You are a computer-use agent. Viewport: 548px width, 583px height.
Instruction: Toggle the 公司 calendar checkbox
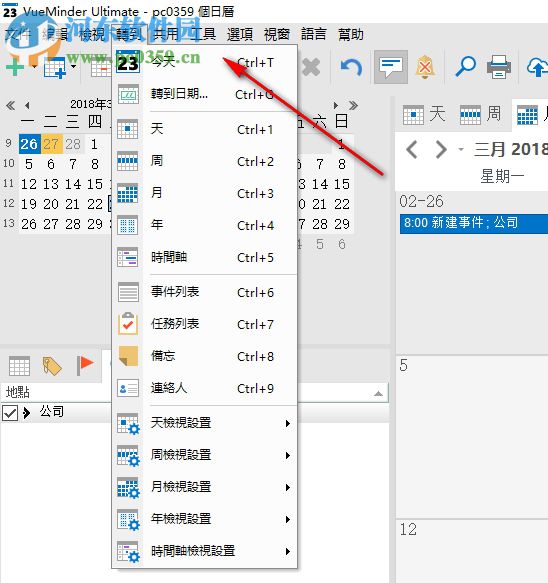(10, 413)
